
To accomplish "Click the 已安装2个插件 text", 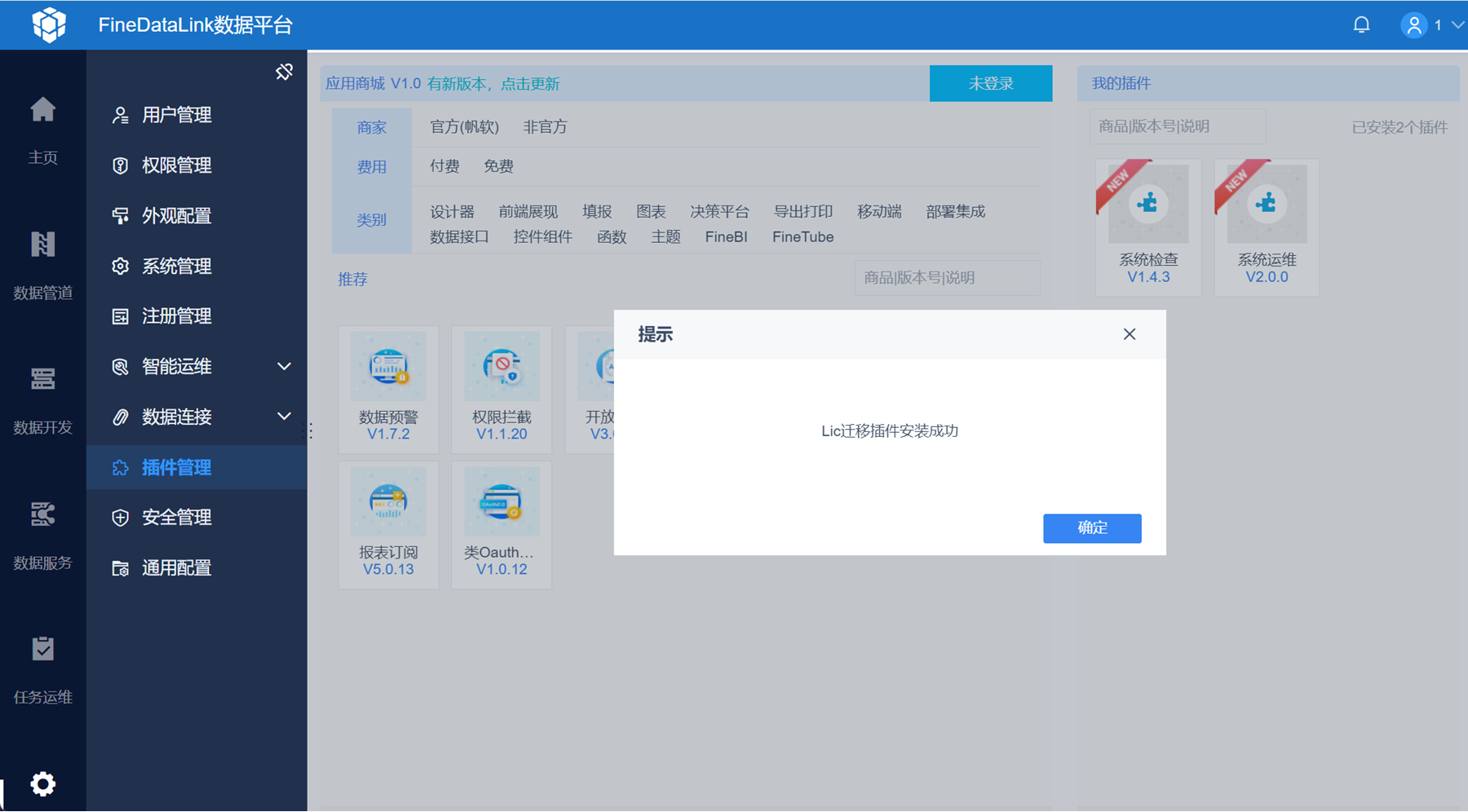I will (x=1399, y=127).
